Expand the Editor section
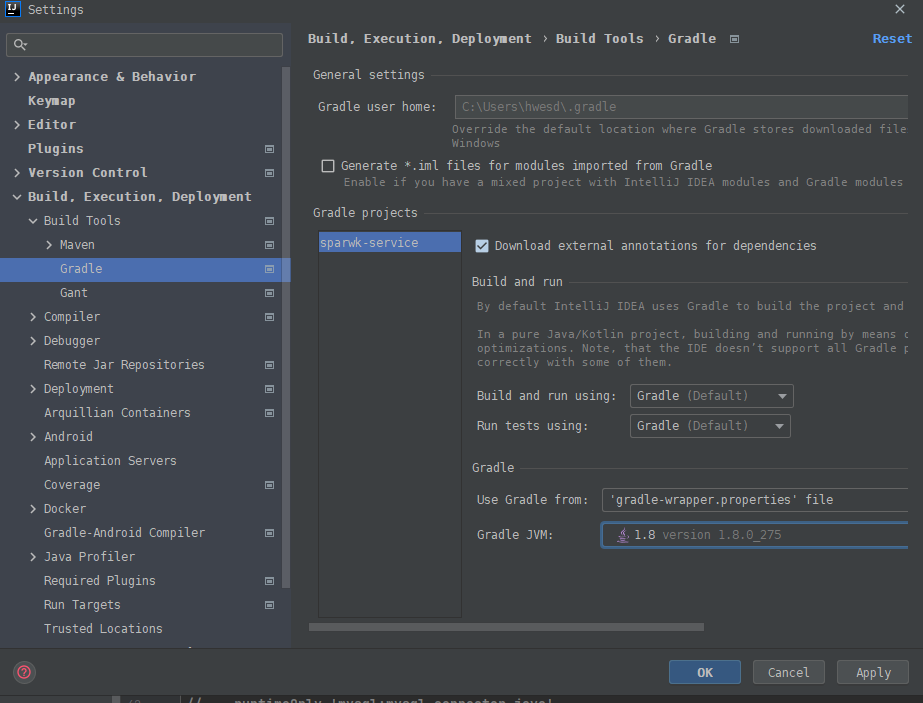This screenshot has height=703, width=923. pyautogui.click(x=16, y=125)
